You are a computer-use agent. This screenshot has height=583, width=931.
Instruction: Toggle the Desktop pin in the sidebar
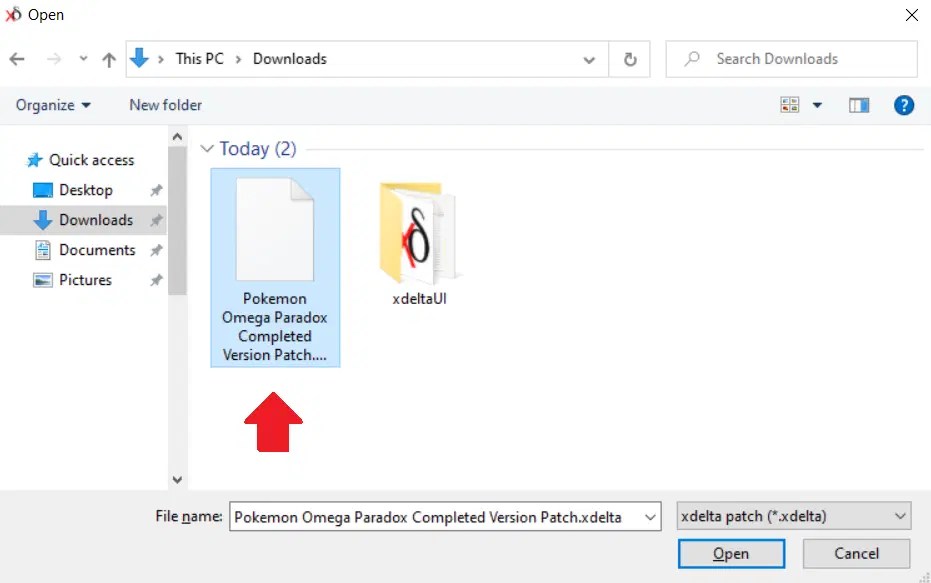(157, 190)
